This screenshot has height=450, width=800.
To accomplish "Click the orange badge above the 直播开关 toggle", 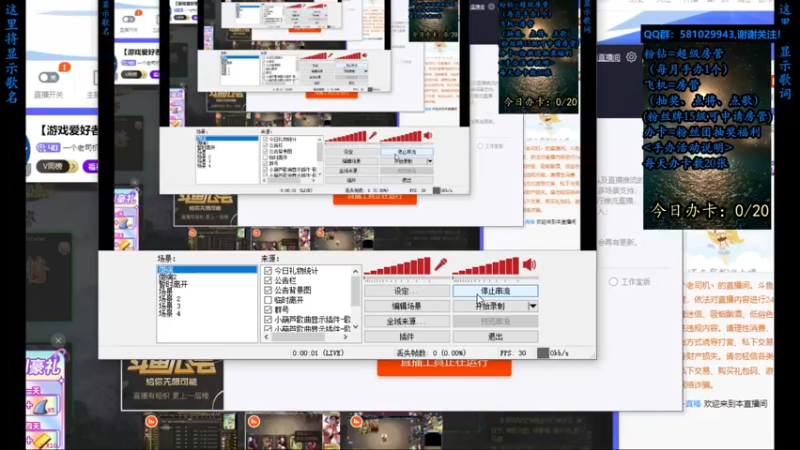I will pyautogui.click(x=64, y=67).
